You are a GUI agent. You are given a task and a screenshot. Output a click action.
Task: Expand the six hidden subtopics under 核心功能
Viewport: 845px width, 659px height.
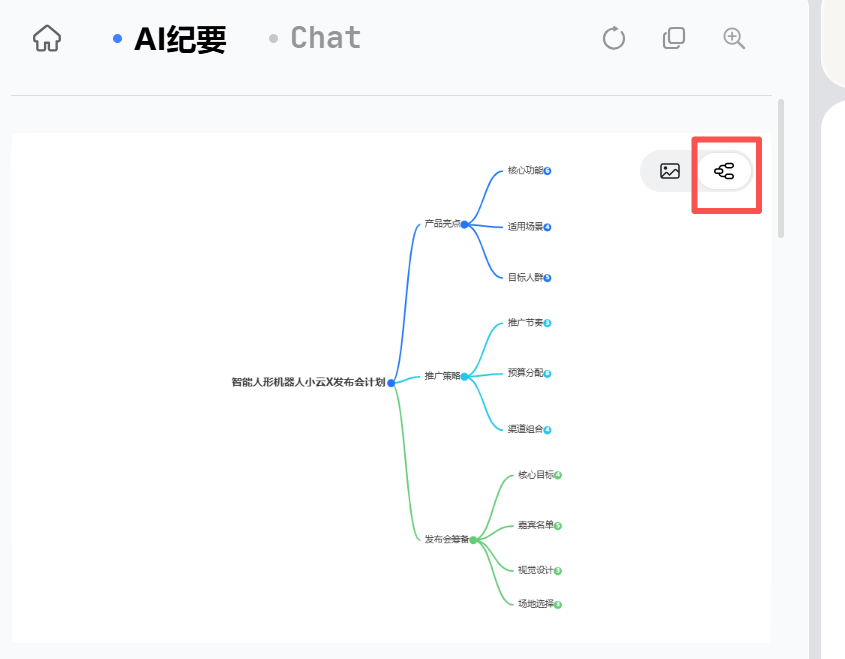(x=548, y=170)
